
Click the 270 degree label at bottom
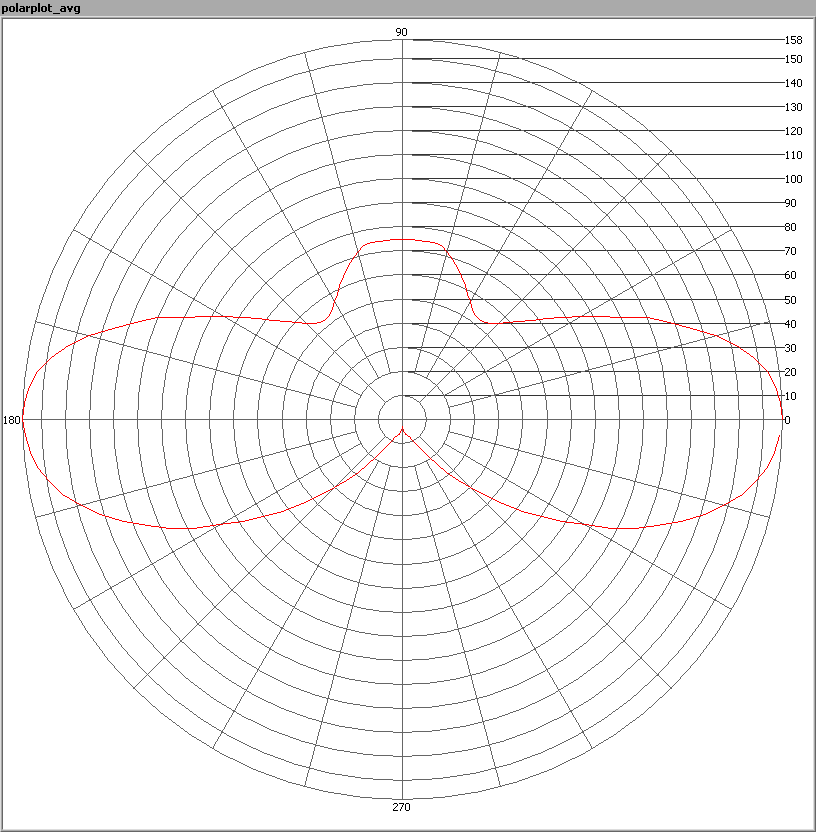[x=401, y=807]
